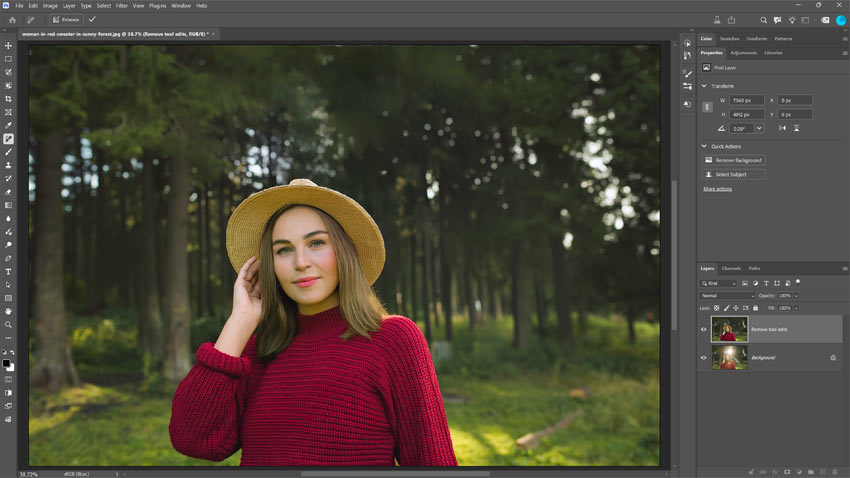Toggle lock image pixels brush icon
This screenshot has width=850, height=478.
point(726,308)
